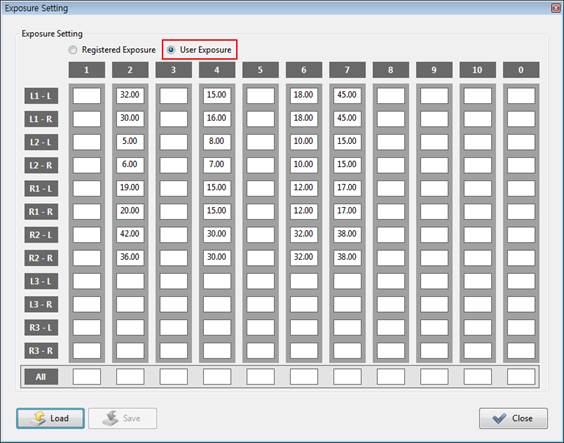Click the L1 - L row label
Image resolution: width=564 pixels, height=443 pixels.
click(x=41, y=96)
